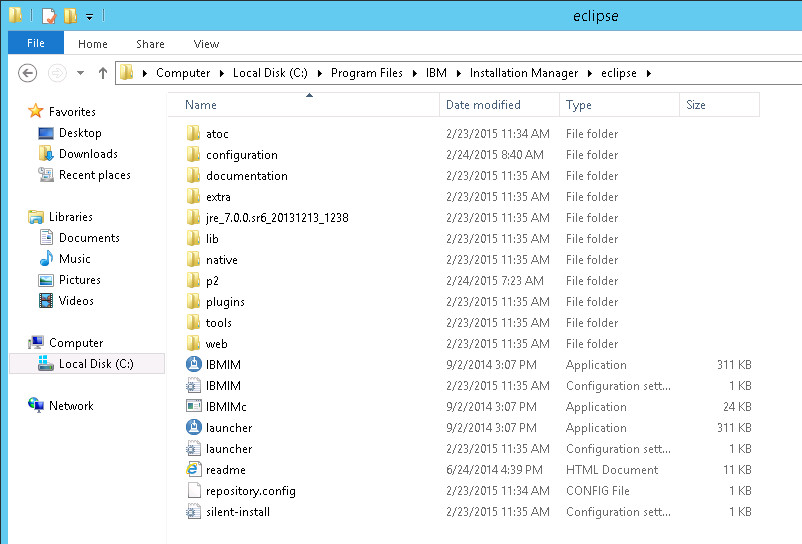Go up one folder level

[103, 73]
